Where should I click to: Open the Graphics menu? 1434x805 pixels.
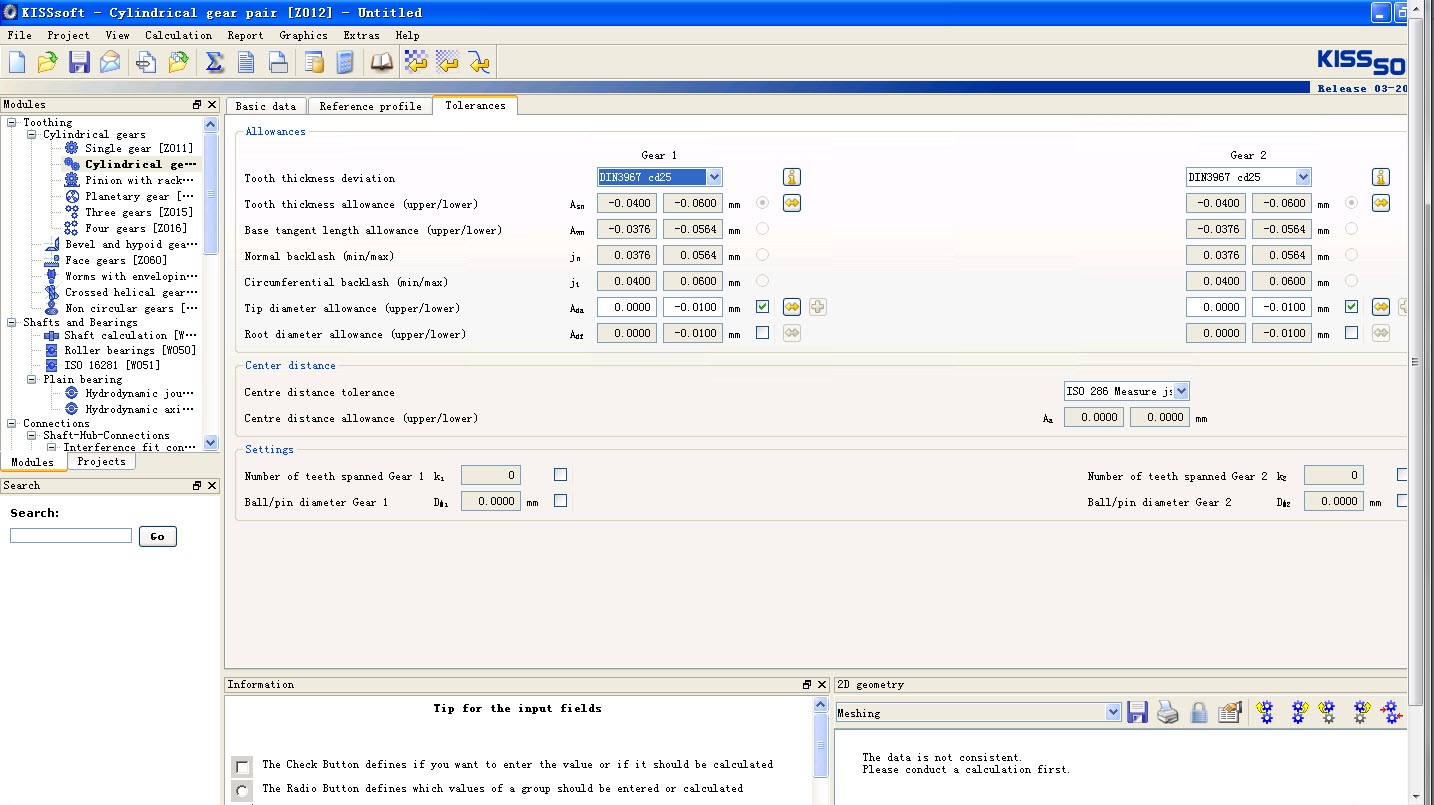click(303, 35)
